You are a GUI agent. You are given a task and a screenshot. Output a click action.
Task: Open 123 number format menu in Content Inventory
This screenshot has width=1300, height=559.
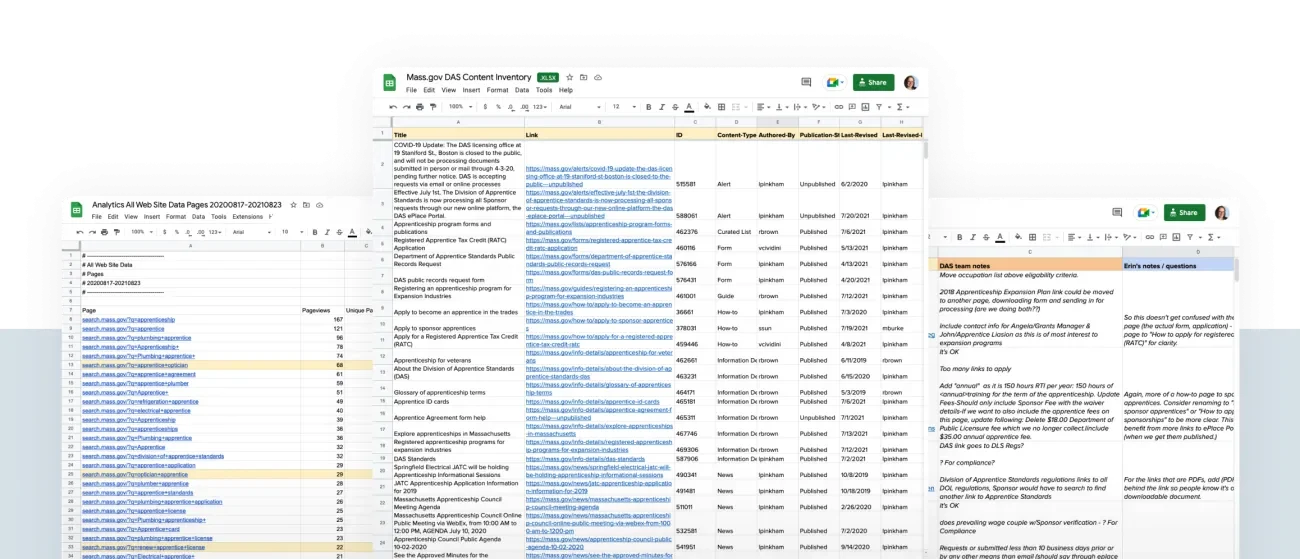point(540,107)
